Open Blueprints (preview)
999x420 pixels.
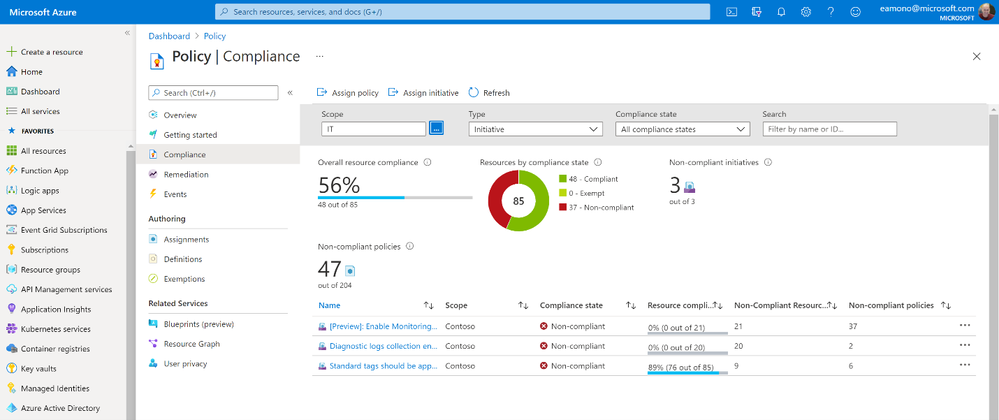pos(198,324)
